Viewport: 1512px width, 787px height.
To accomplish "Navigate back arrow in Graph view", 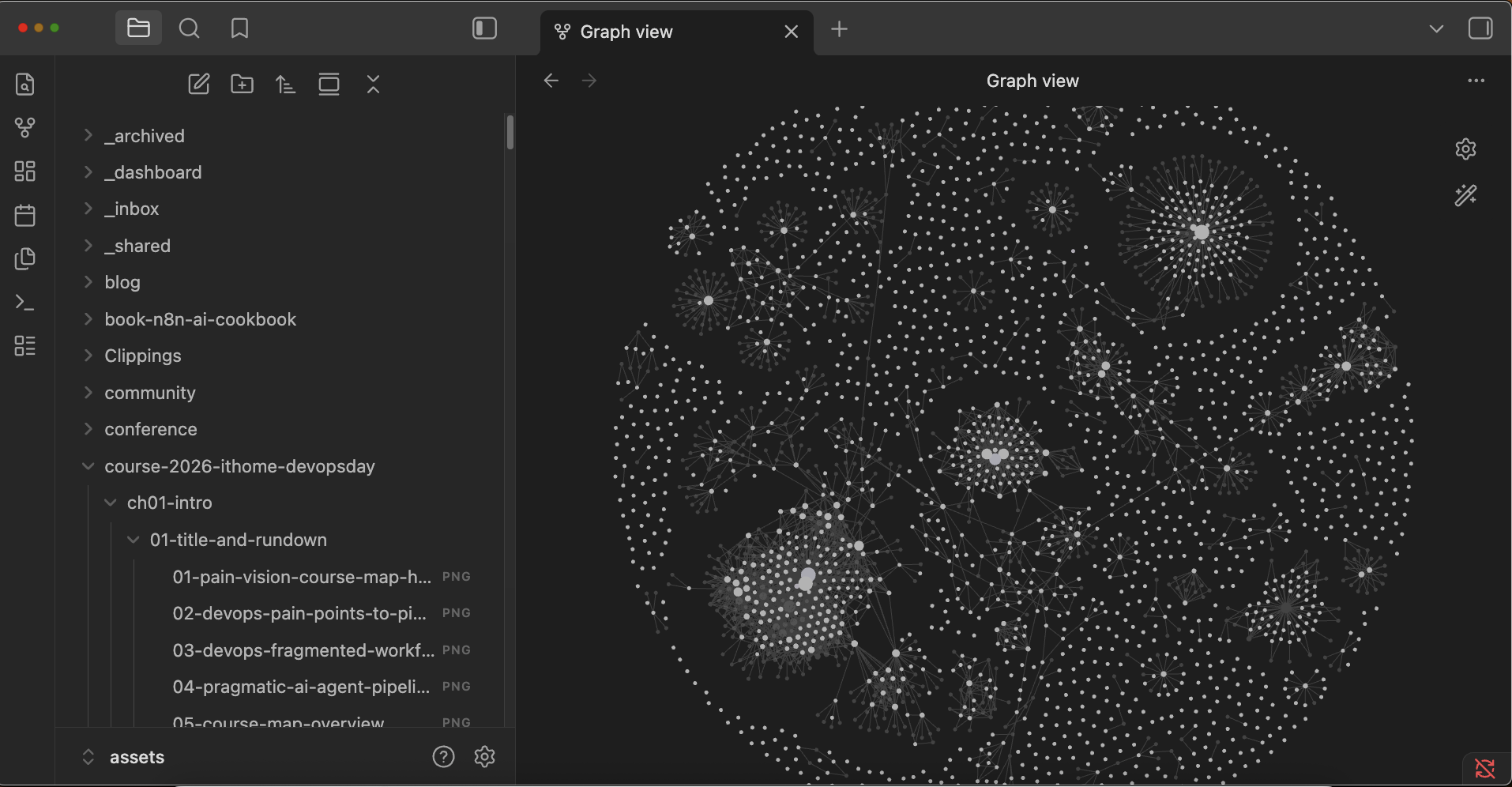I will coord(551,81).
